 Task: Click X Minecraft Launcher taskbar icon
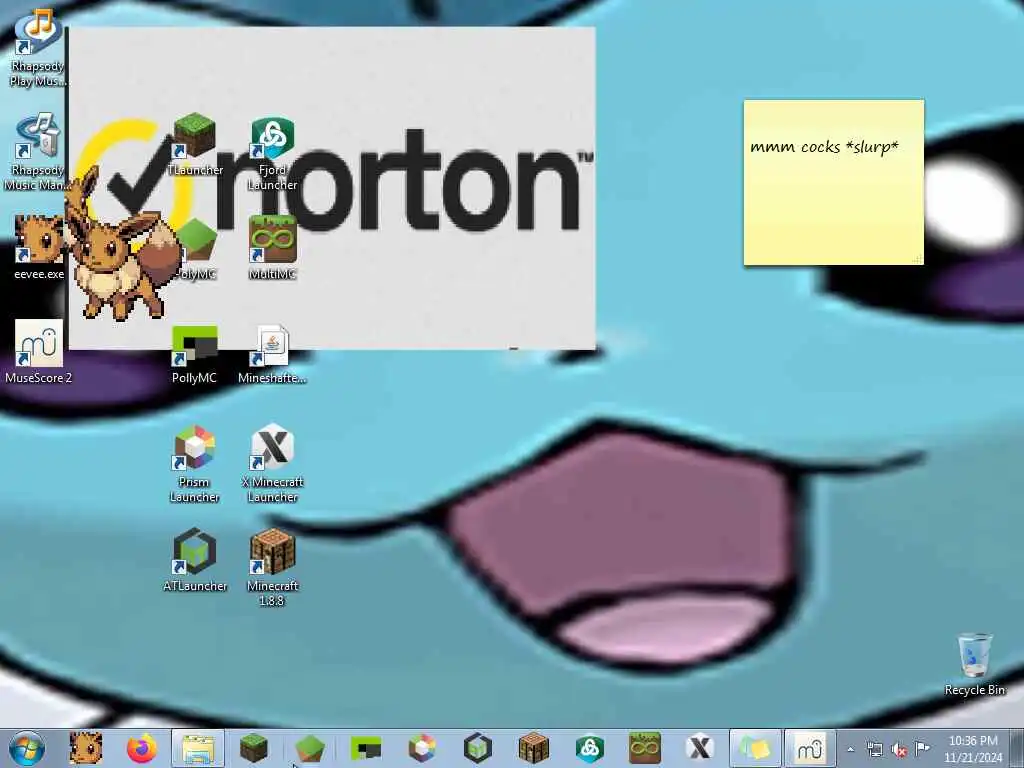700,748
